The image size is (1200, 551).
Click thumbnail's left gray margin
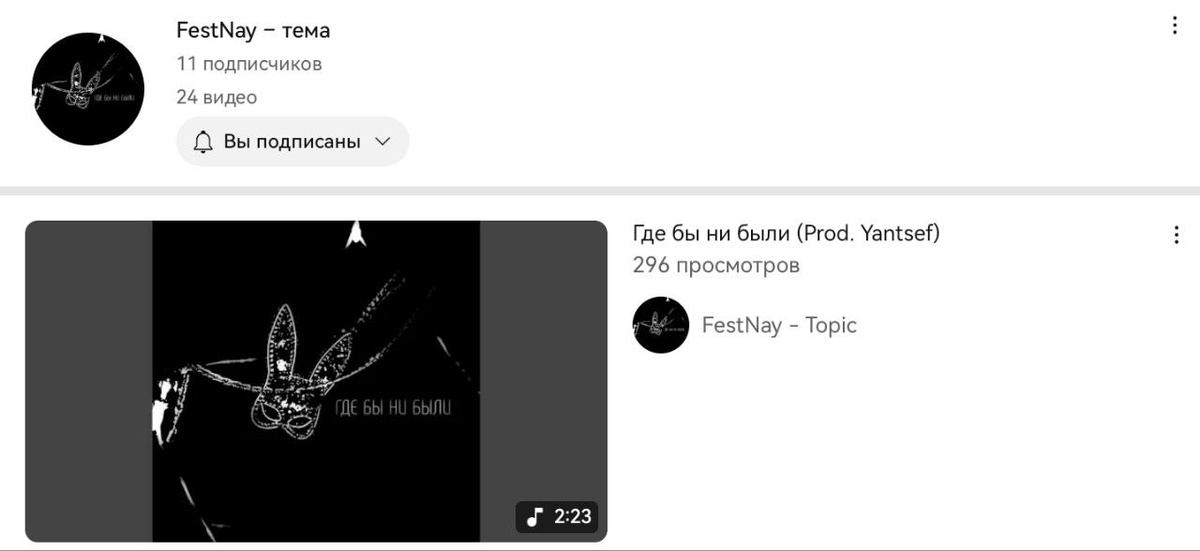(89, 381)
